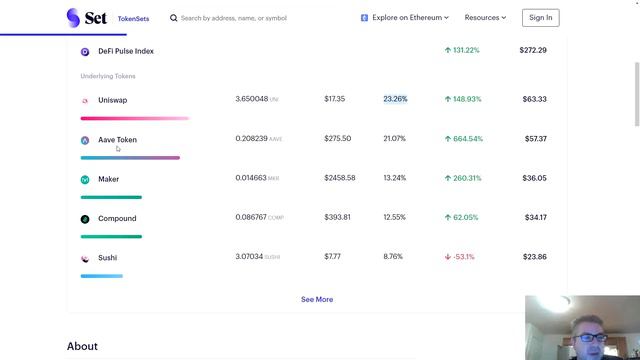Click the green arrow beside 131.22%
The width and height of the screenshot is (640, 360).
(x=448, y=50)
